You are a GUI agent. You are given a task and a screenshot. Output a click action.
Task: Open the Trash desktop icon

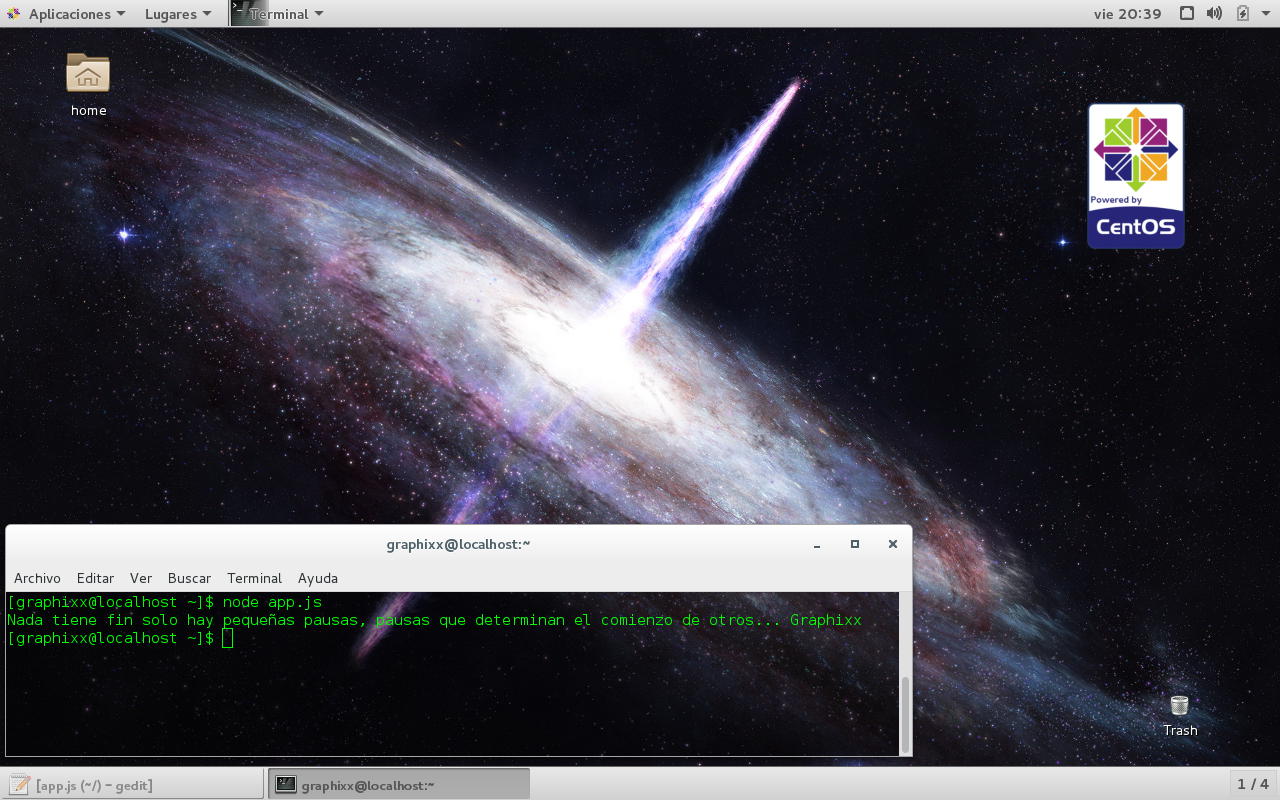1180,715
